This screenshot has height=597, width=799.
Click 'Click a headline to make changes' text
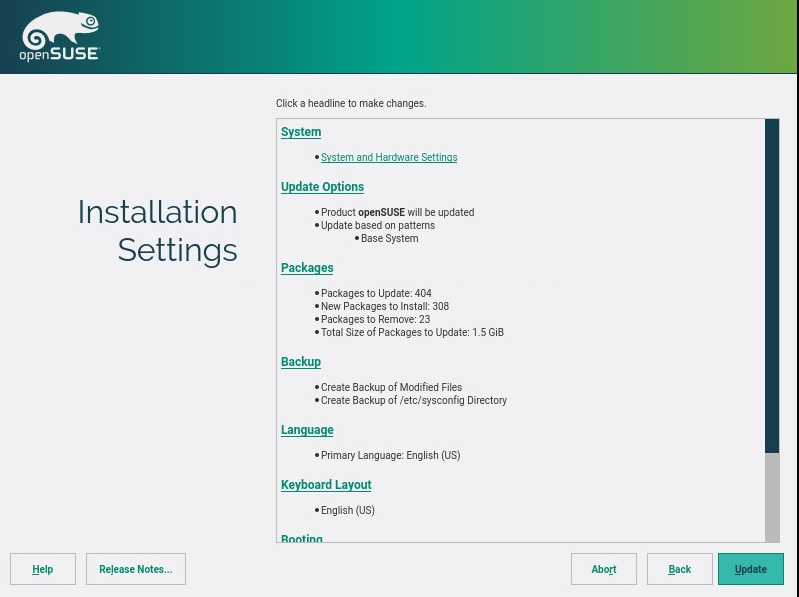click(351, 103)
